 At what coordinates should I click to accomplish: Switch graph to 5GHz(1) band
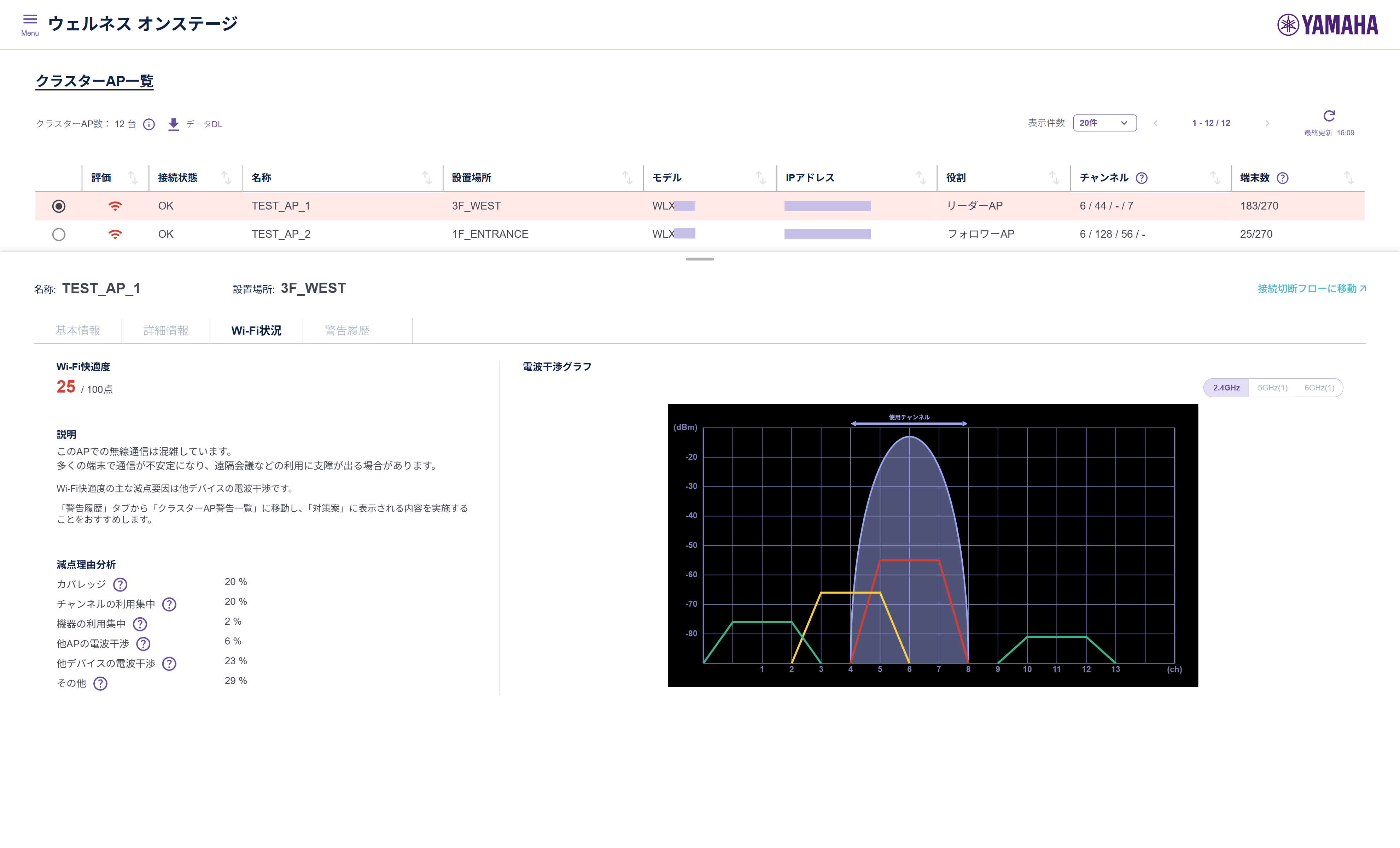pyautogui.click(x=1272, y=387)
